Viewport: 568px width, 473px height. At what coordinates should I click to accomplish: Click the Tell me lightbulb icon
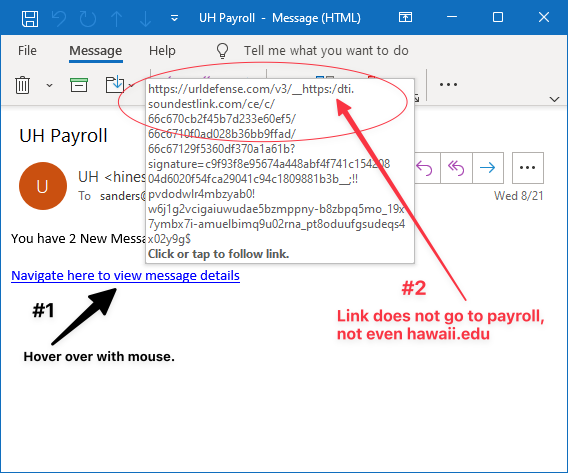point(222,51)
